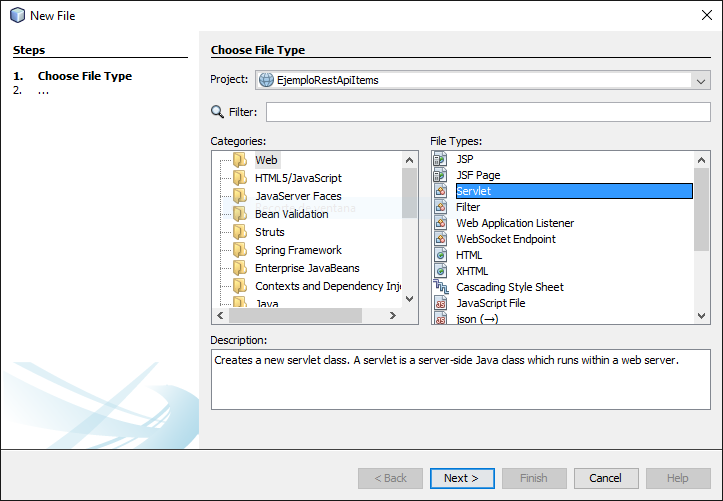Viewport: 723px width, 501px height.
Task: Select the Web category
Action: click(x=266, y=160)
